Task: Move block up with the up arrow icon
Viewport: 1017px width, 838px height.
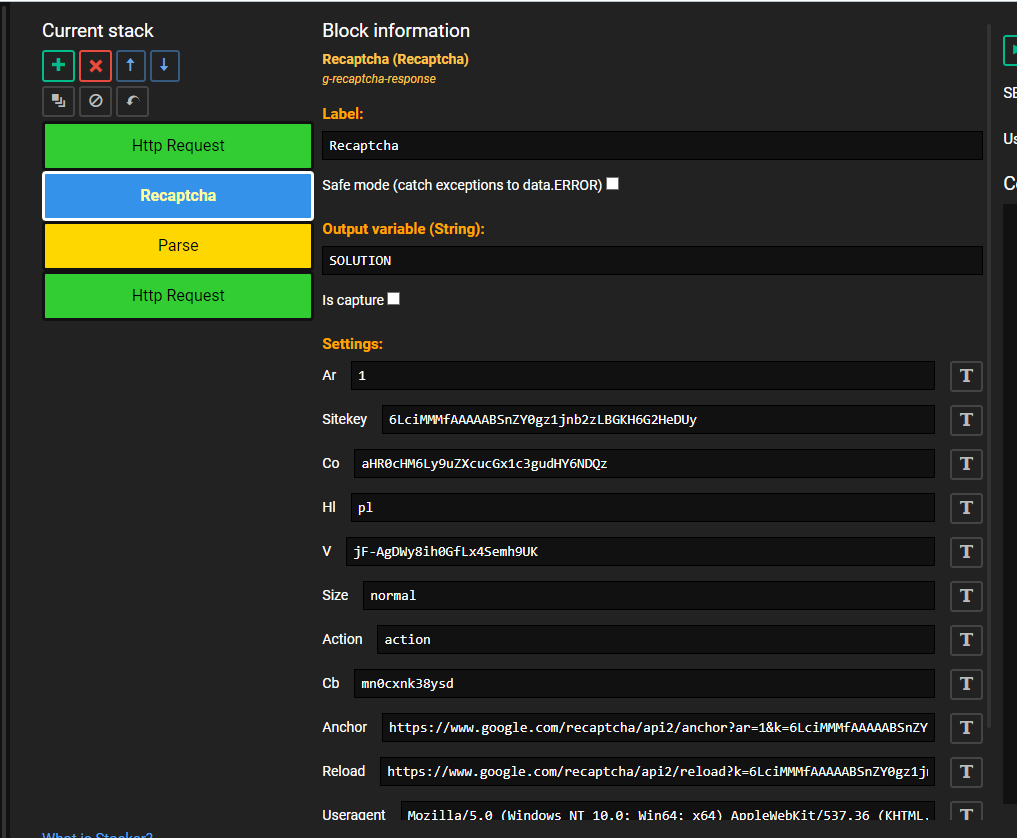Action: pos(130,66)
